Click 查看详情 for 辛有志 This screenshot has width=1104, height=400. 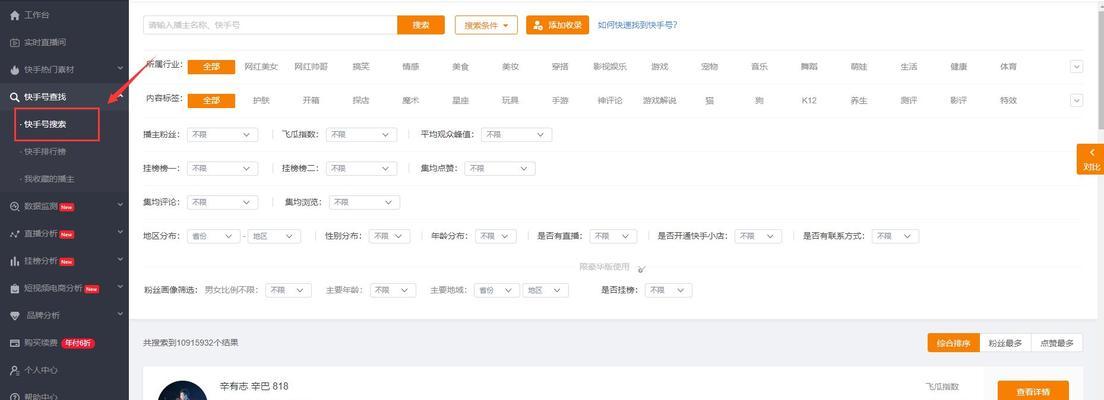(x=1033, y=390)
